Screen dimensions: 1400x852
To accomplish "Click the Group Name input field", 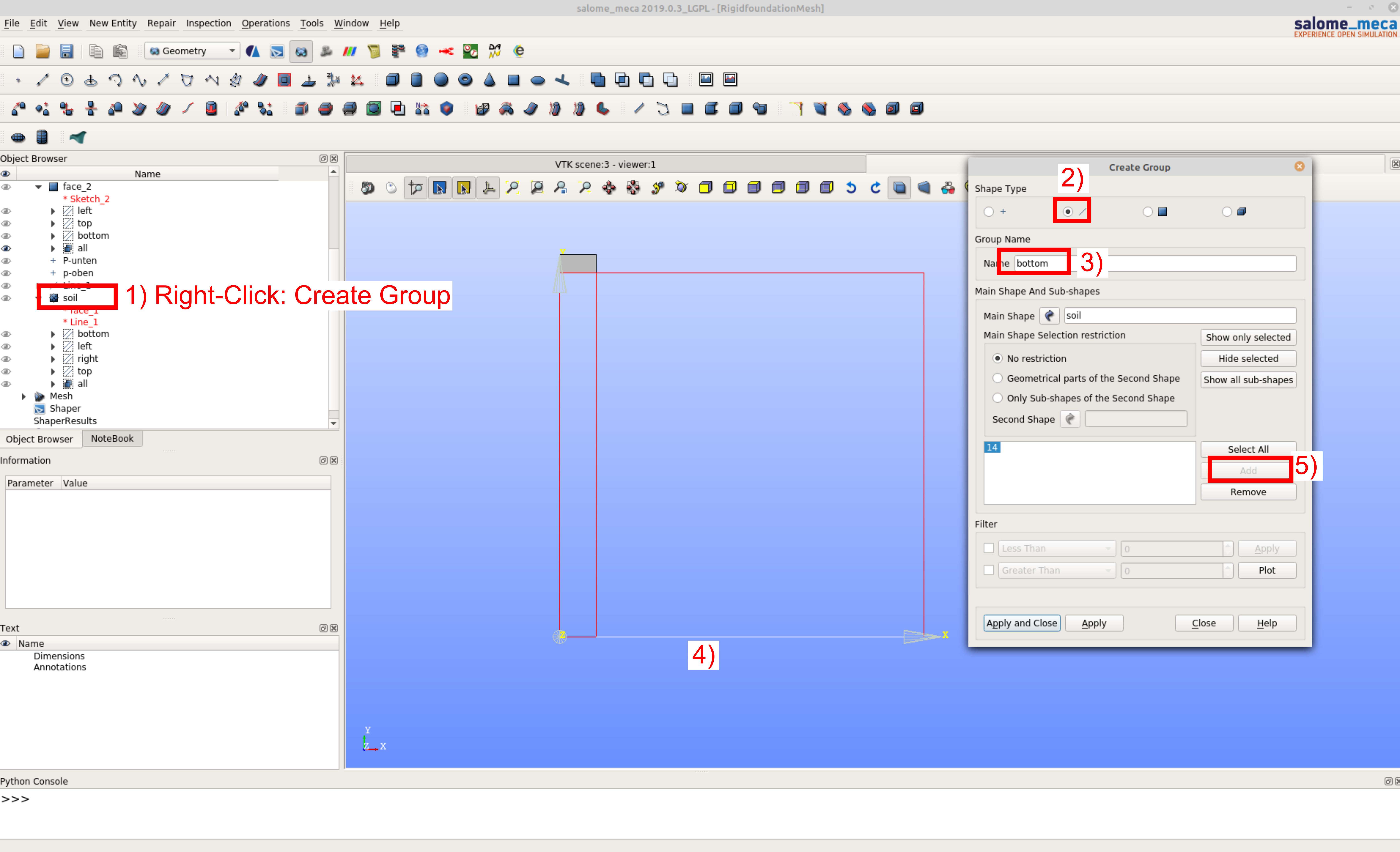I will pos(1155,264).
